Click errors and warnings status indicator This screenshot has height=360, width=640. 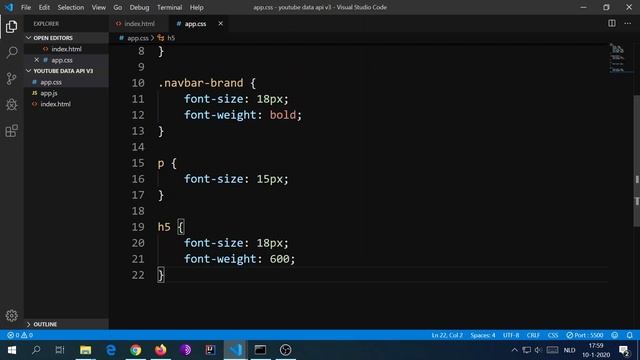(x=20, y=335)
